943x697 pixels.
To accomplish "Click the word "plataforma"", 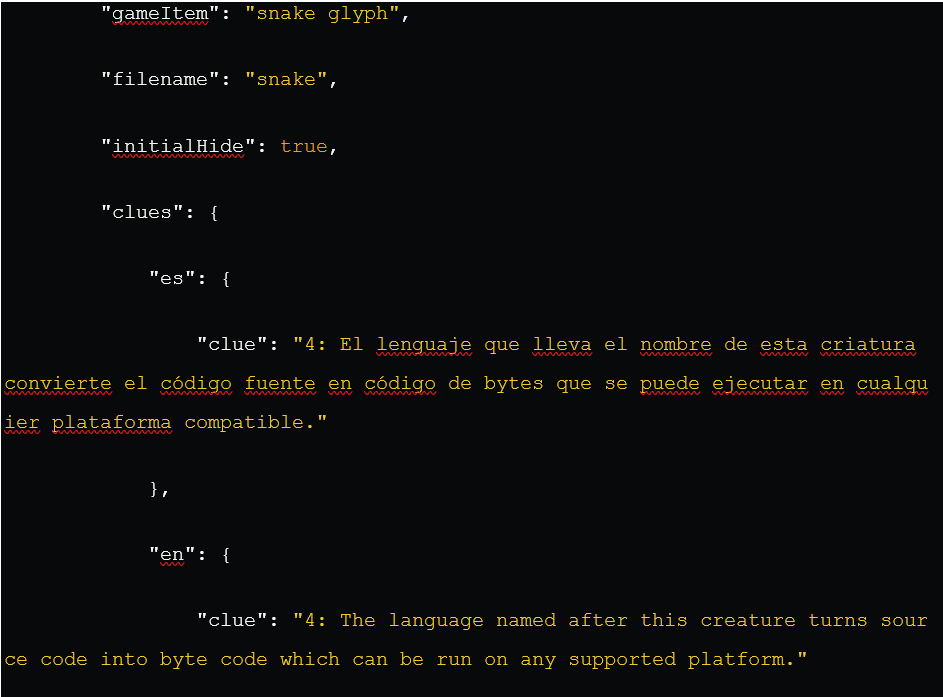I will coord(112,422).
